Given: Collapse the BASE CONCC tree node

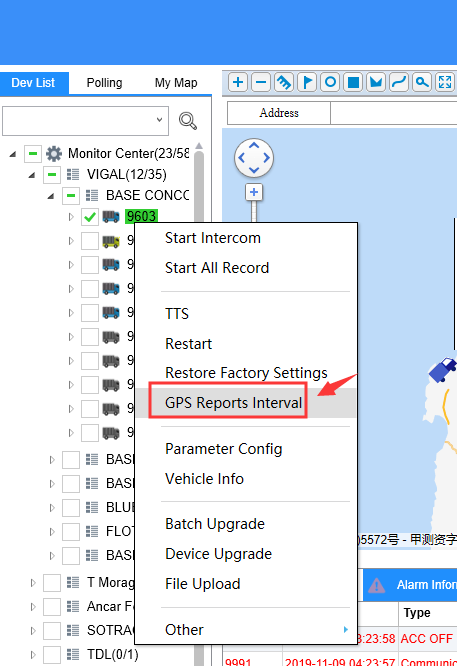Looking at the screenshot, I should (51, 196).
